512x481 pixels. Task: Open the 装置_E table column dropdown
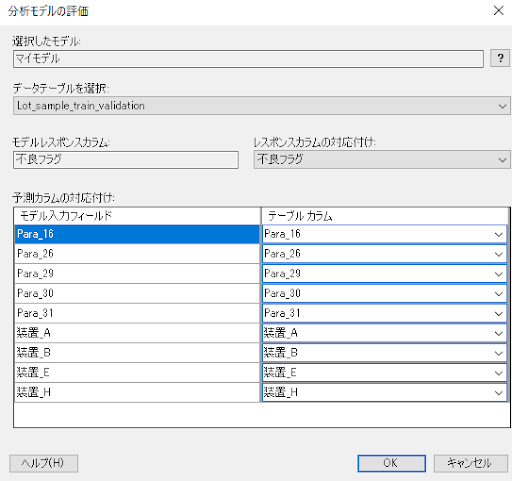click(x=385, y=373)
